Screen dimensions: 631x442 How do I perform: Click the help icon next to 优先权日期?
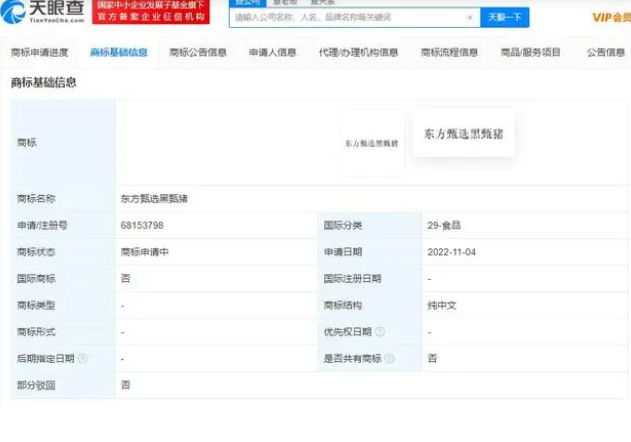(380, 331)
